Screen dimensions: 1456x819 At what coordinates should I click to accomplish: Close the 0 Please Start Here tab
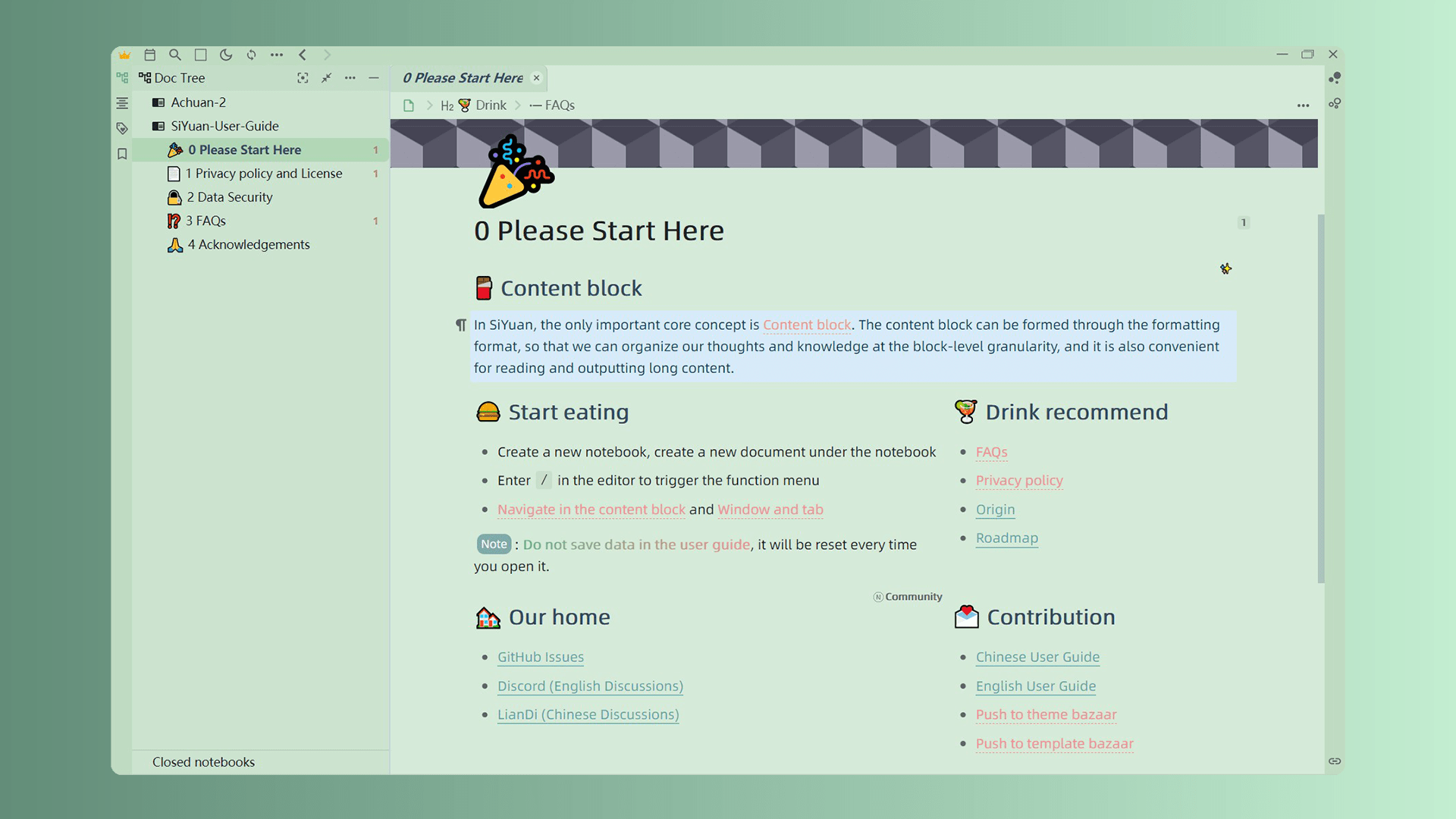(x=537, y=78)
